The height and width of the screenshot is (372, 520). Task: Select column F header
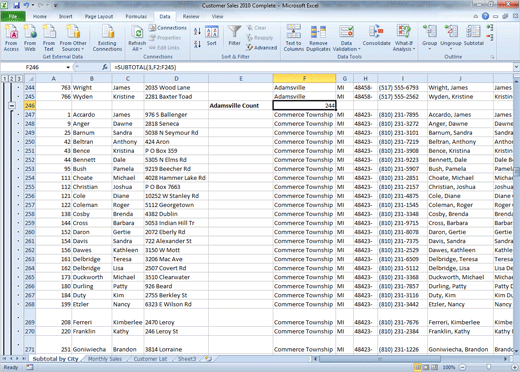304,79
